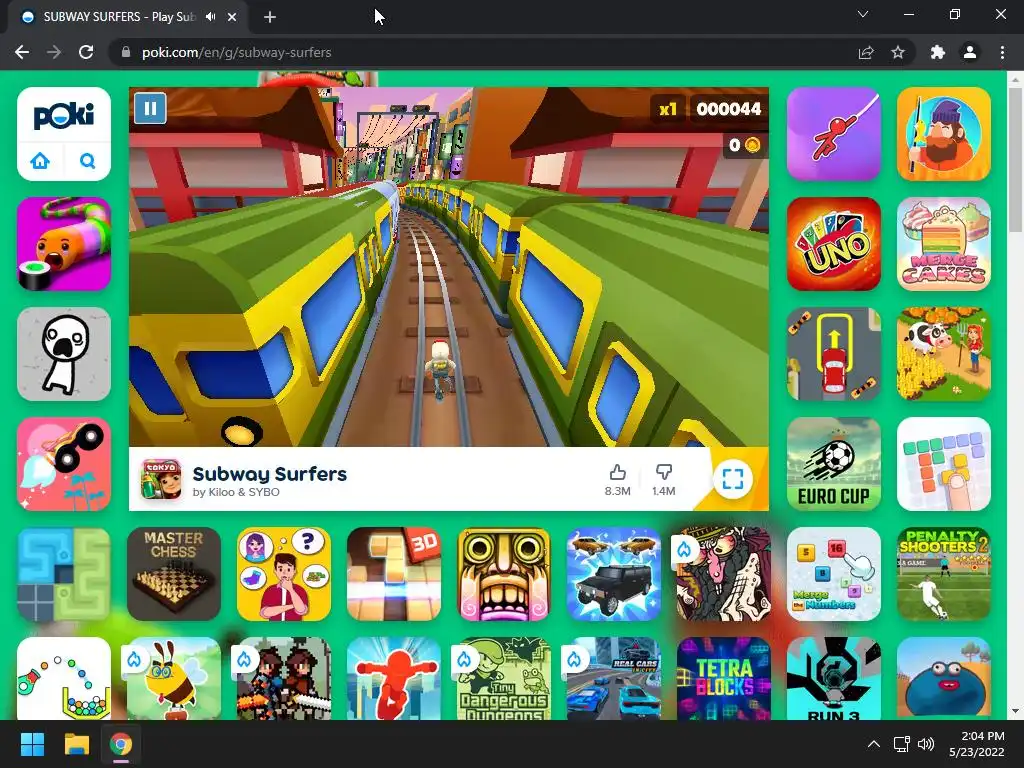Screen dimensions: 1024x768
Task: Open Chrome profile avatar menu
Action: pyautogui.click(x=970, y=52)
